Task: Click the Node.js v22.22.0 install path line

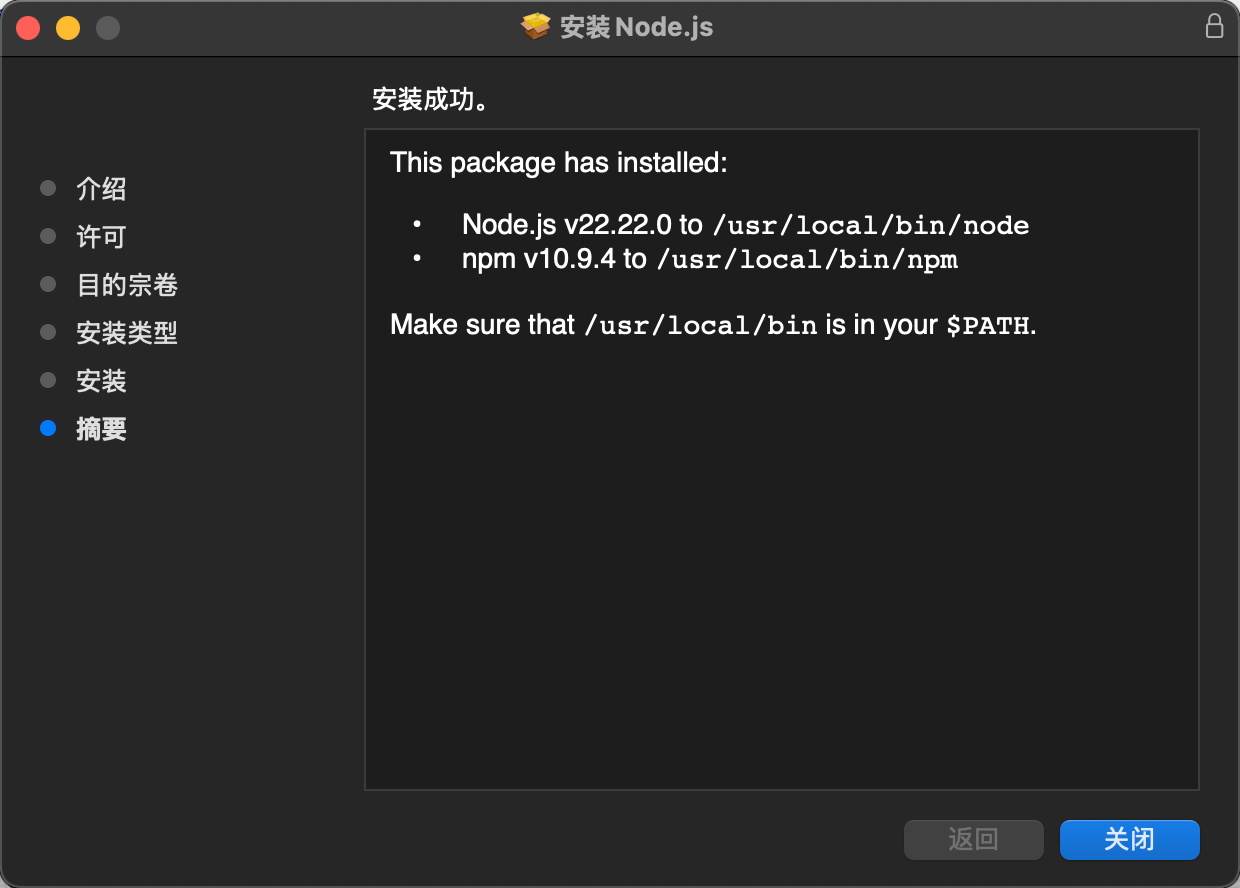Action: click(x=745, y=225)
